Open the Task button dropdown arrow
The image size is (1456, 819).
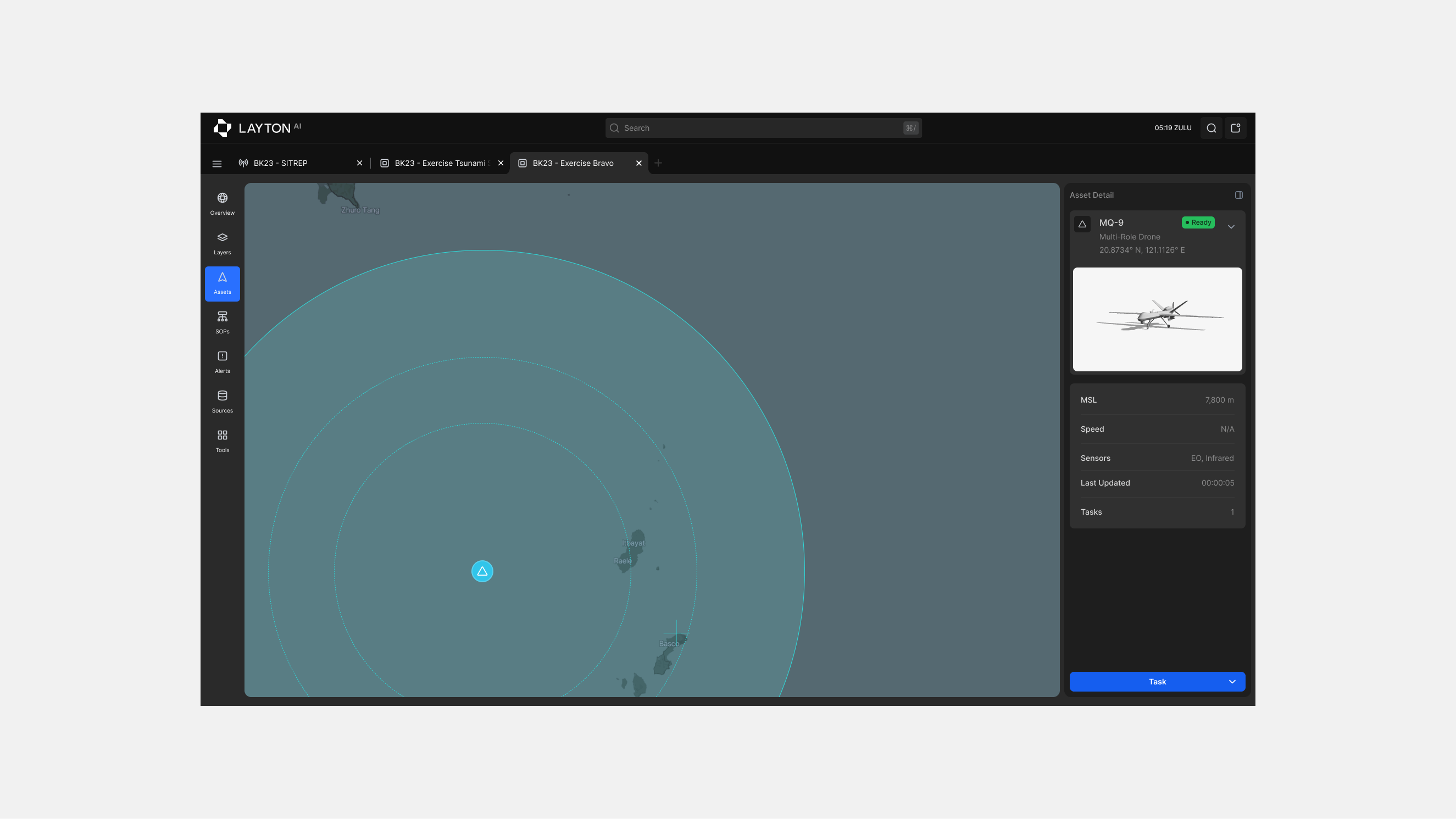(x=1232, y=682)
